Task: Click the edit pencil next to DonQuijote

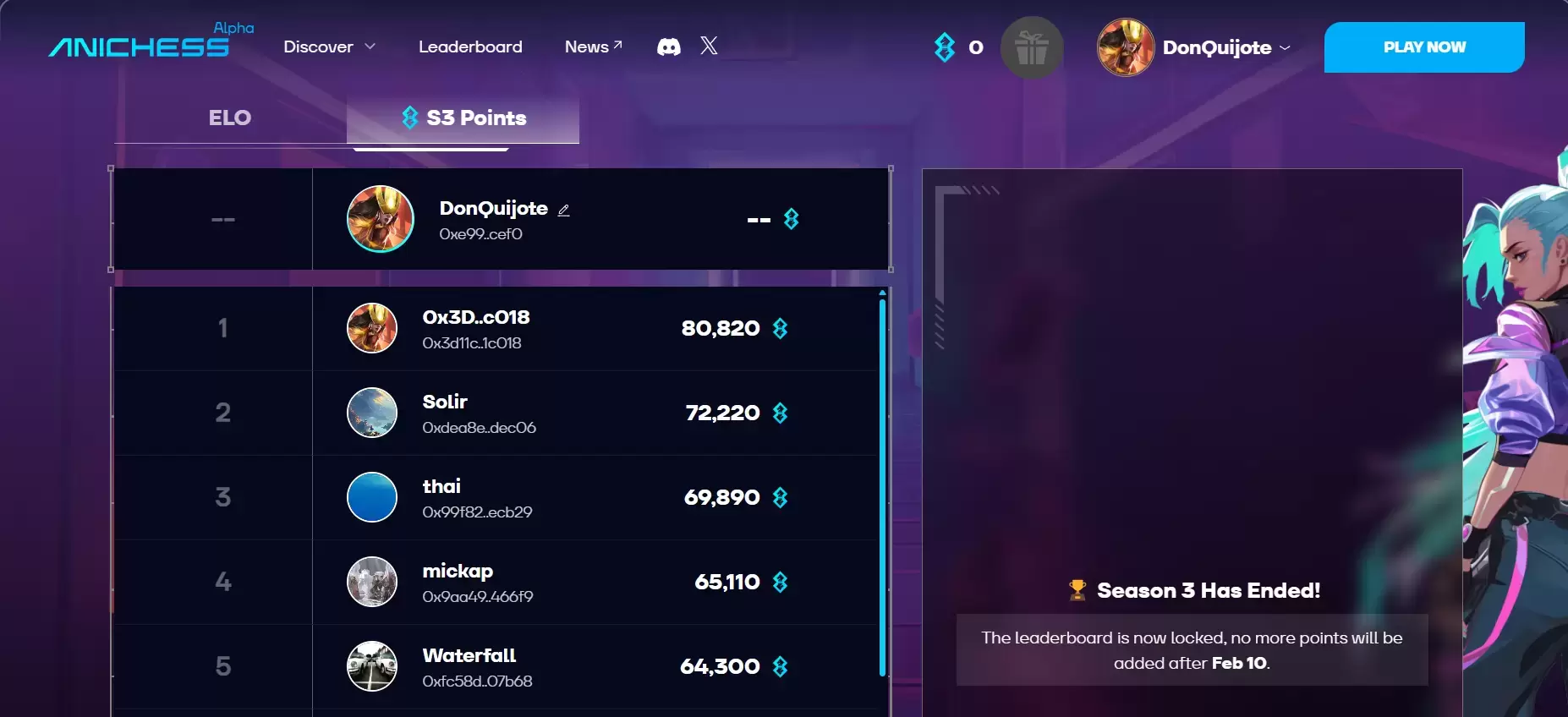Action: click(564, 210)
